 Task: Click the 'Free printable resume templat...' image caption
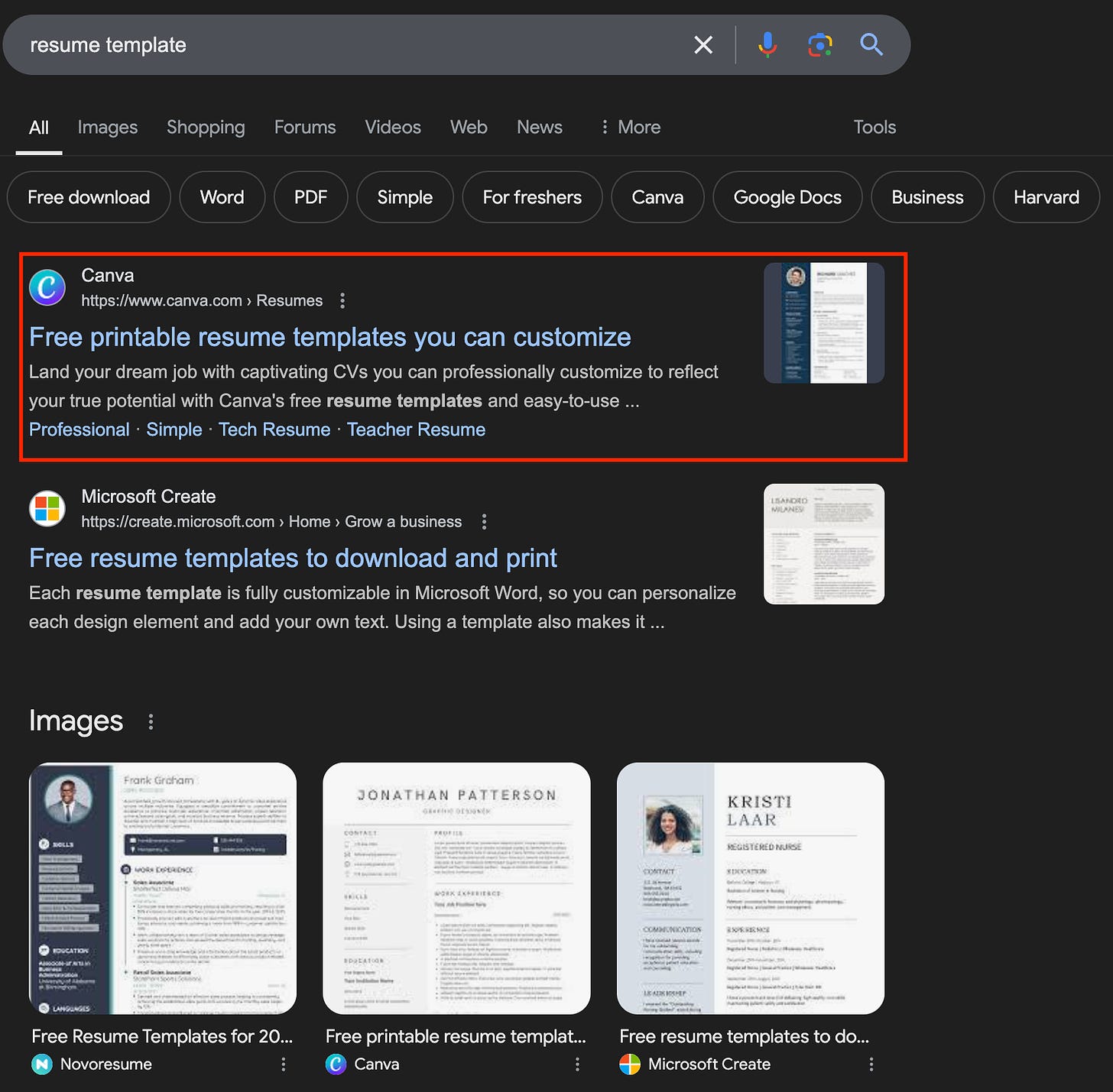456,1036
